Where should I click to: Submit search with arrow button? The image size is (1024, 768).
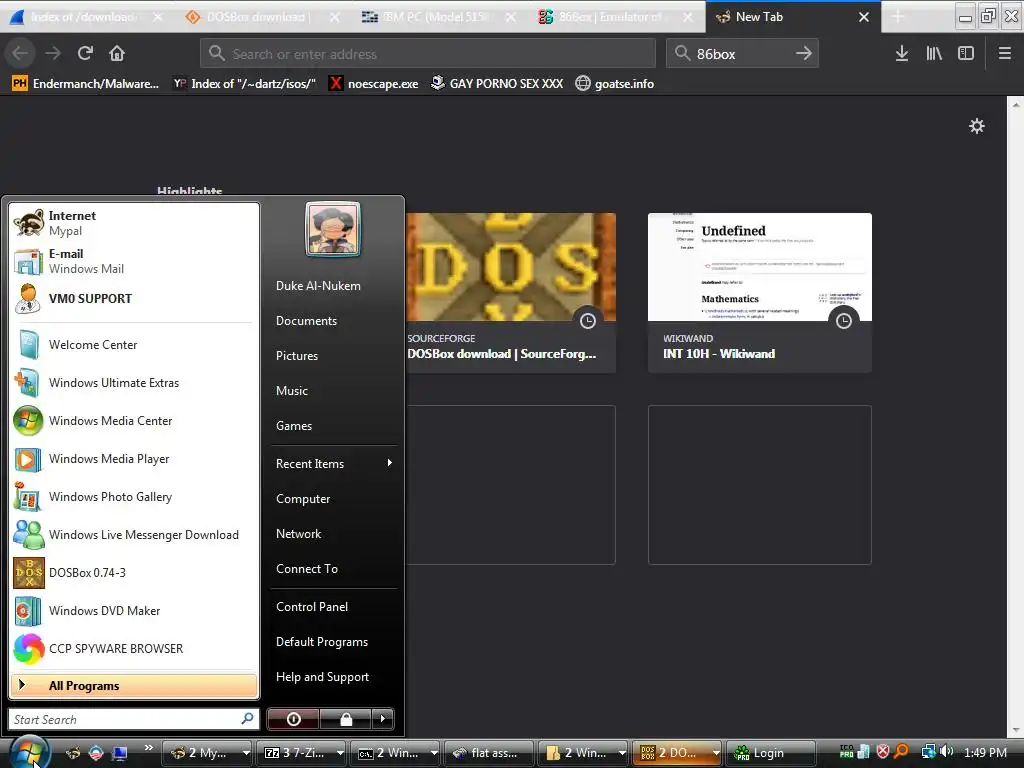(804, 53)
